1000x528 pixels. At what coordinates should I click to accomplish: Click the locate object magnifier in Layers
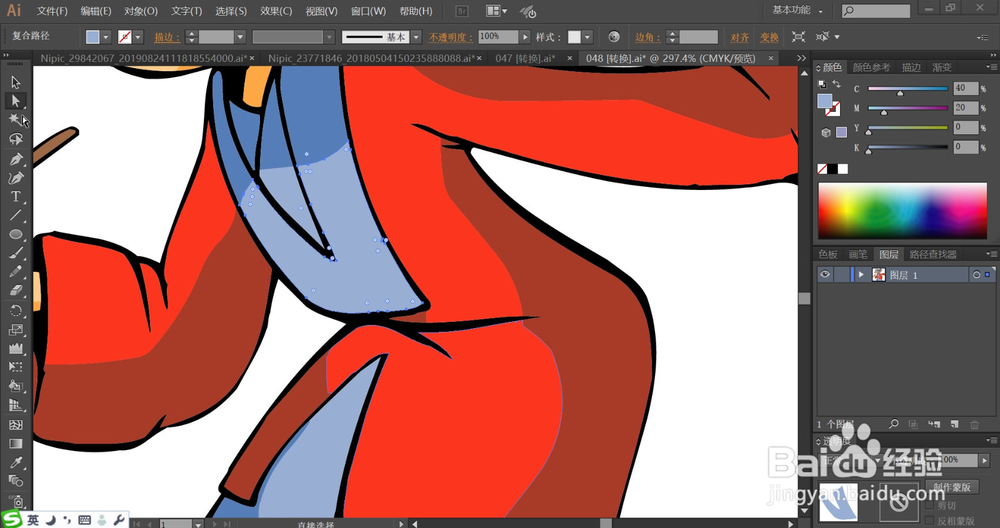click(894, 424)
